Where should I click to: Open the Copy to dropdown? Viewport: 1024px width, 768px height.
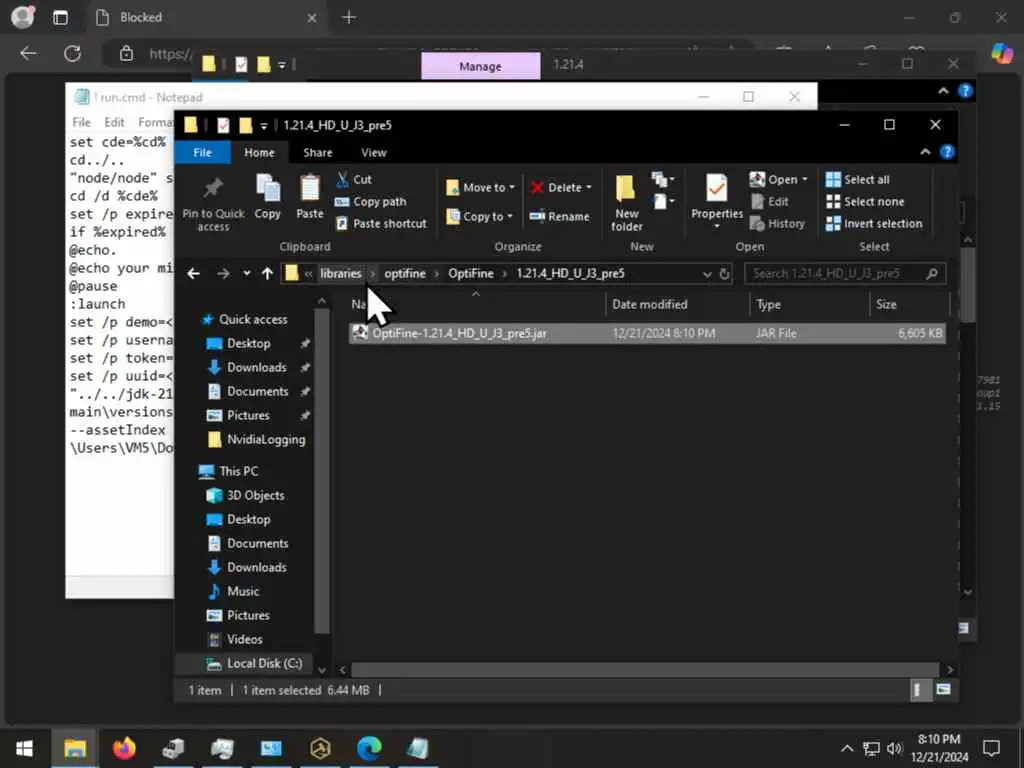pos(479,216)
